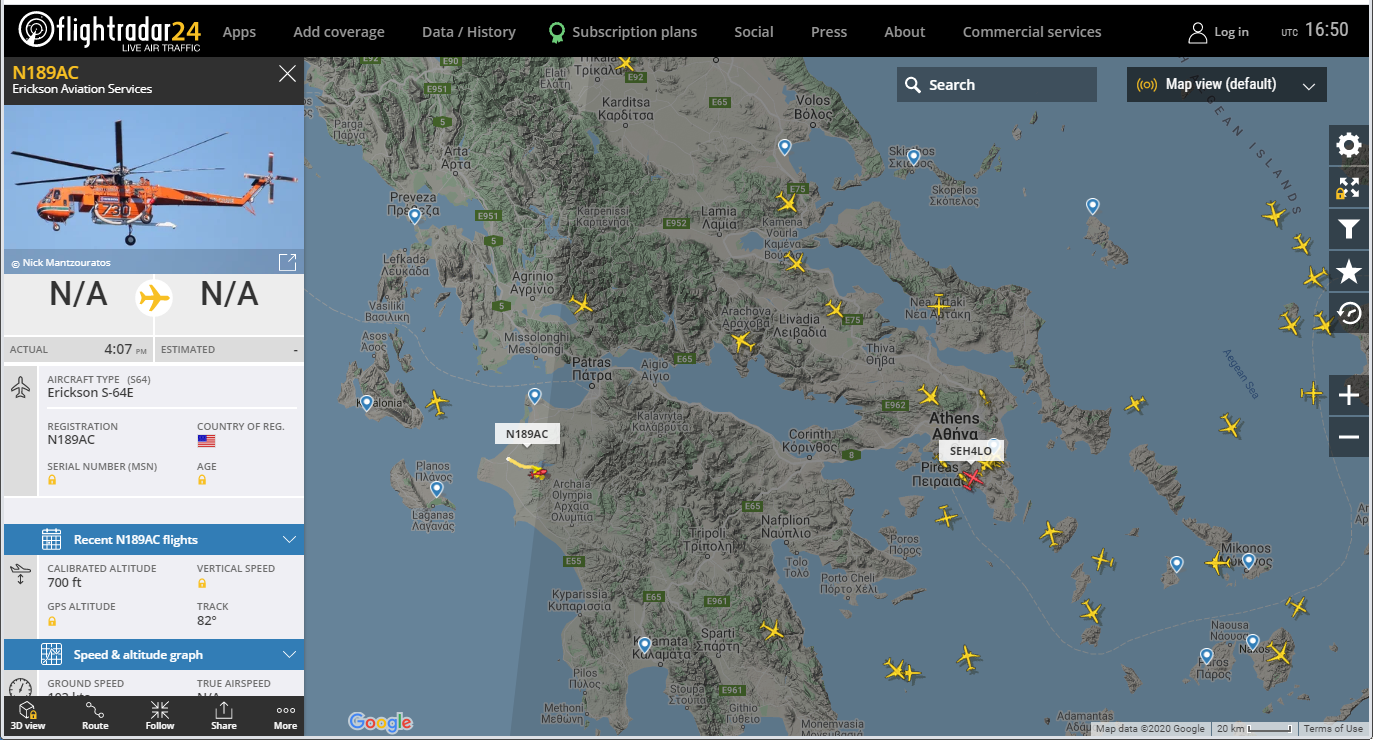Image resolution: width=1373 pixels, height=740 pixels.
Task: Click the N189AC helicopter icon on the map
Action: pos(538,472)
